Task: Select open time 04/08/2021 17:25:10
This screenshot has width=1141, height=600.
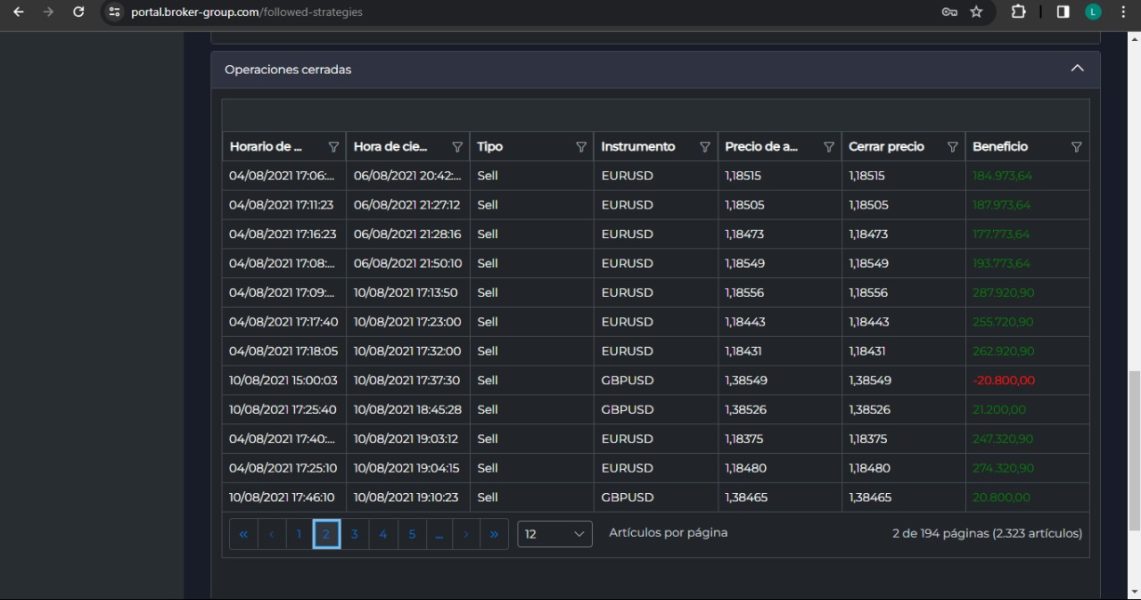Action: point(283,468)
